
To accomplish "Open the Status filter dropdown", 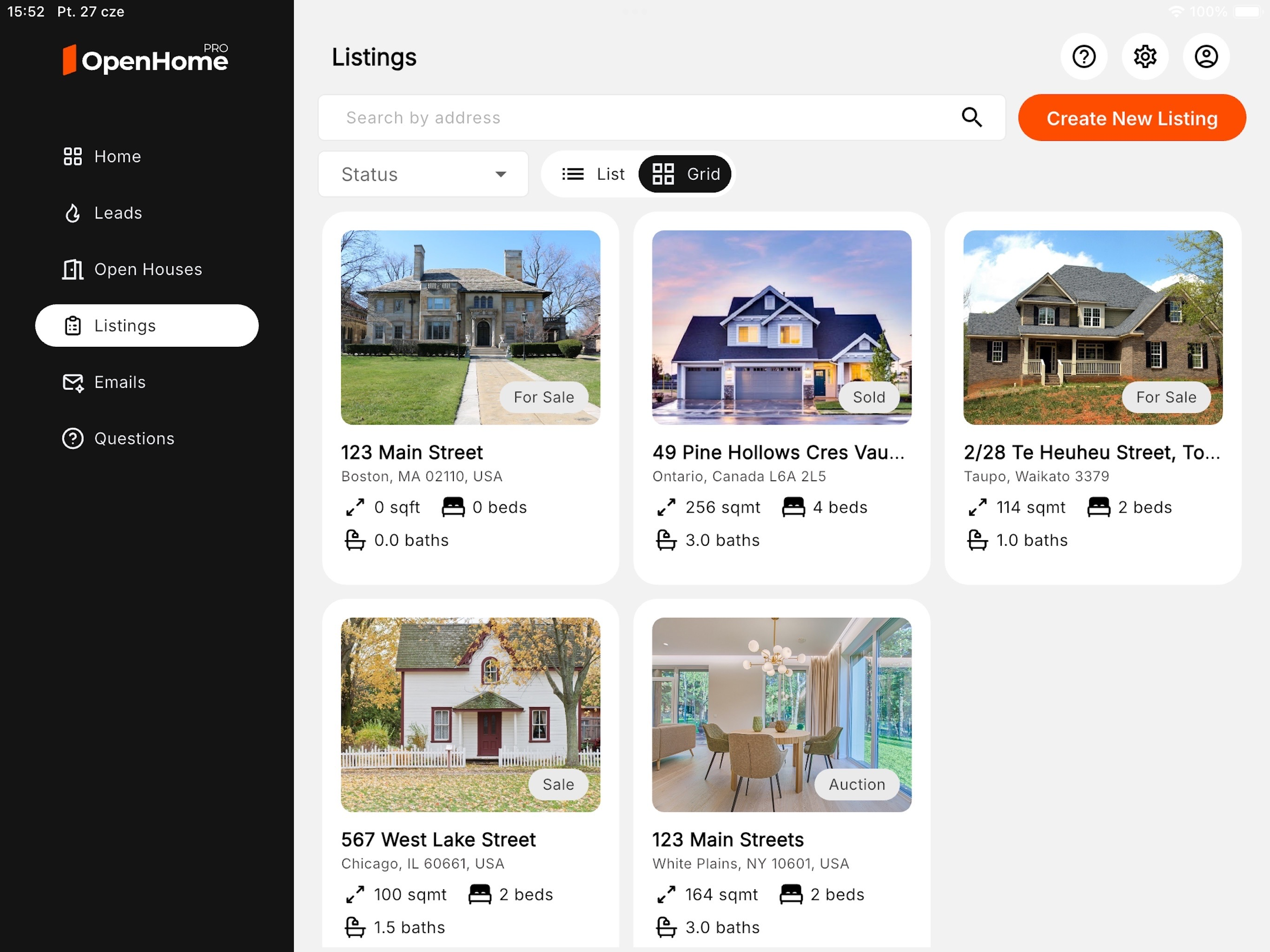I will pyautogui.click(x=423, y=174).
